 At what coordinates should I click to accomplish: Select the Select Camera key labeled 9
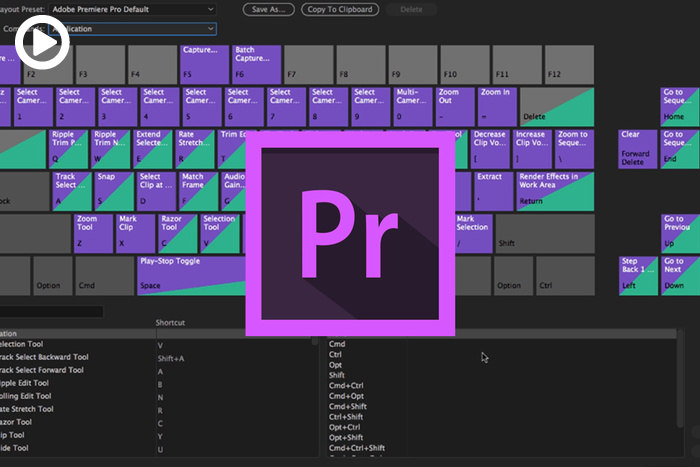pyautogui.click(x=371, y=107)
